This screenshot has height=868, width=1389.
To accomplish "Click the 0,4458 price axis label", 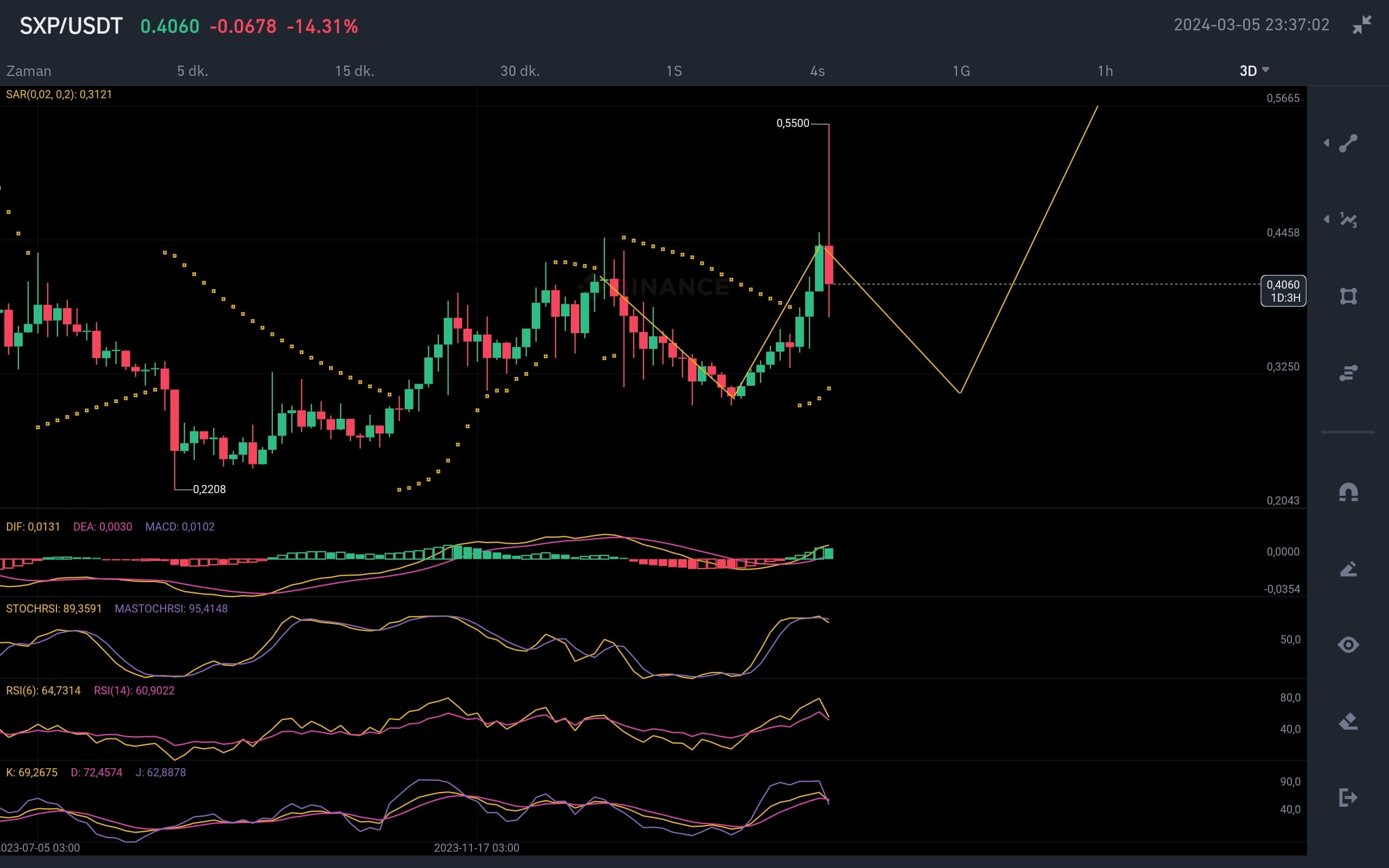I will pyautogui.click(x=1283, y=233).
